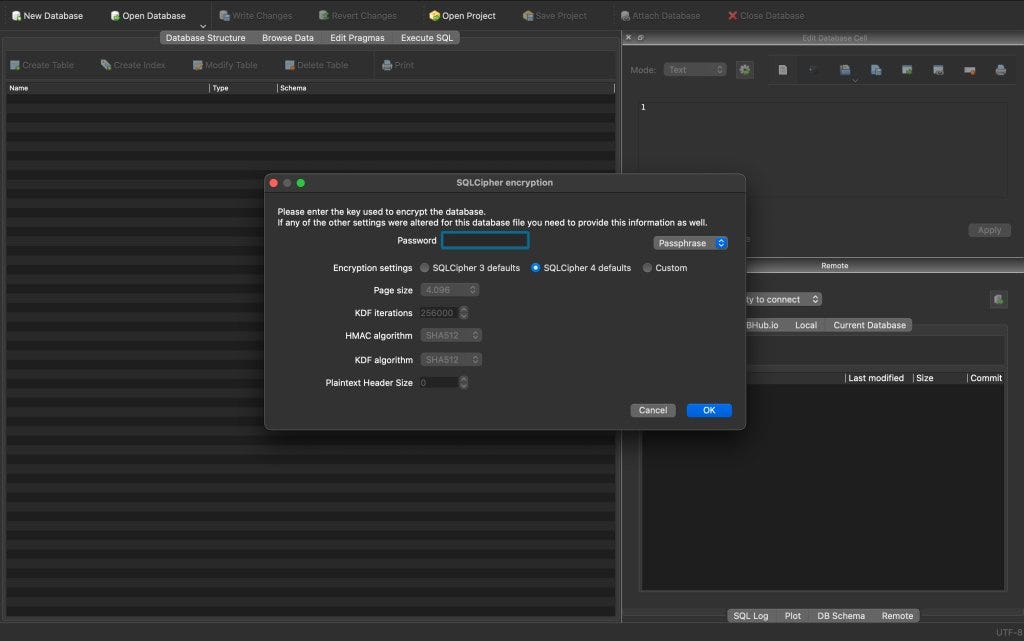Open the Passphrase type dropdown

pyautogui.click(x=691, y=242)
